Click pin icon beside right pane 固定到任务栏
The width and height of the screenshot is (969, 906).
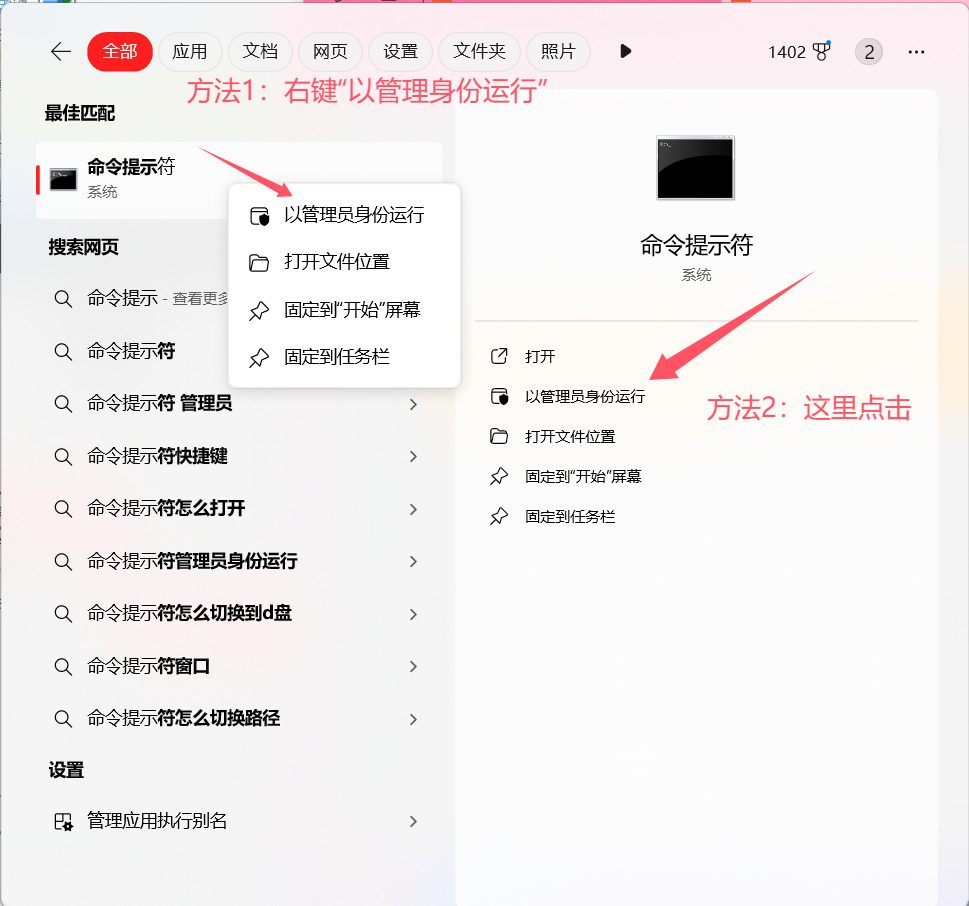tap(499, 517)
